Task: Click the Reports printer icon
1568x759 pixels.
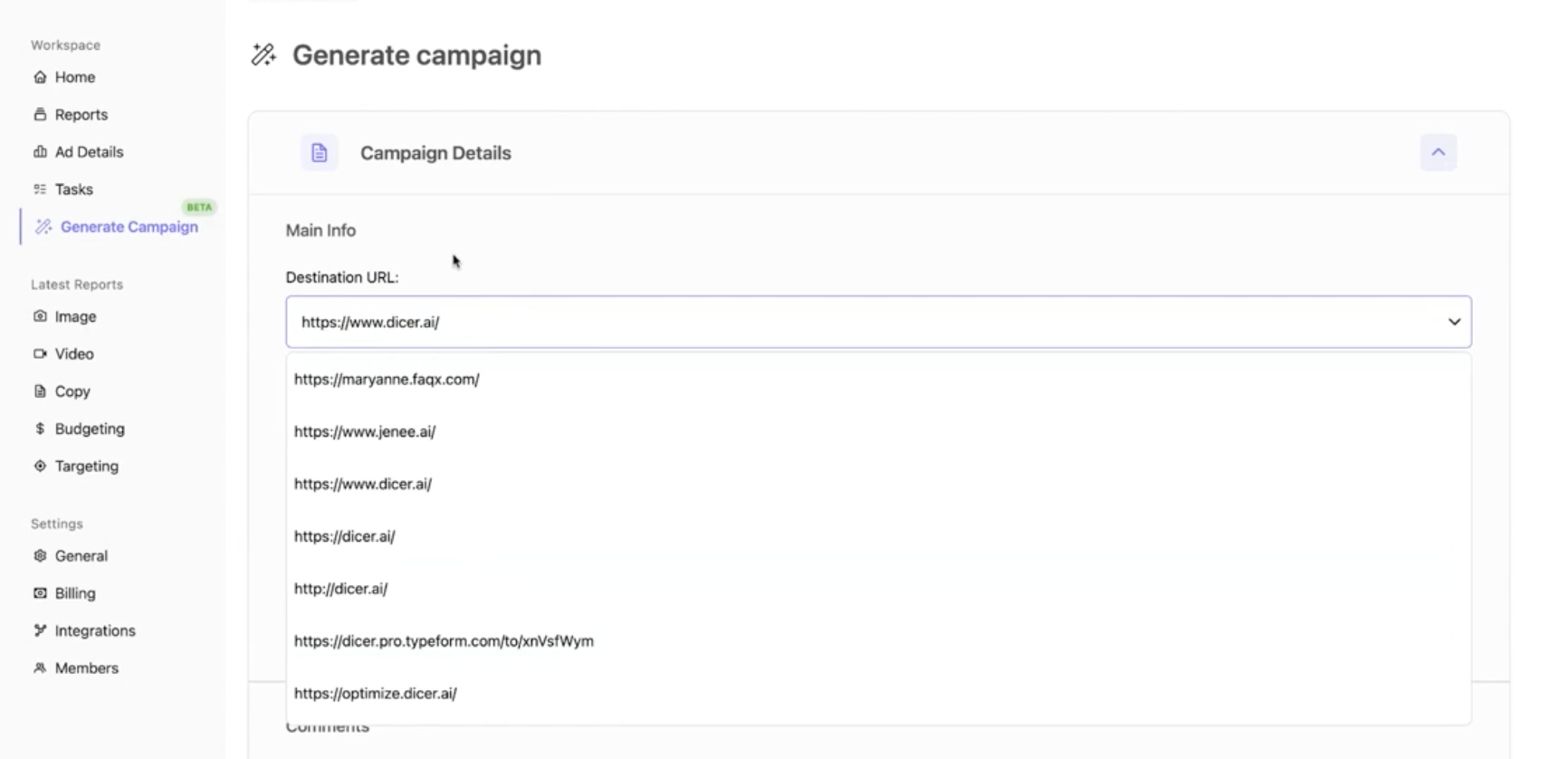Action: (40, 114)
